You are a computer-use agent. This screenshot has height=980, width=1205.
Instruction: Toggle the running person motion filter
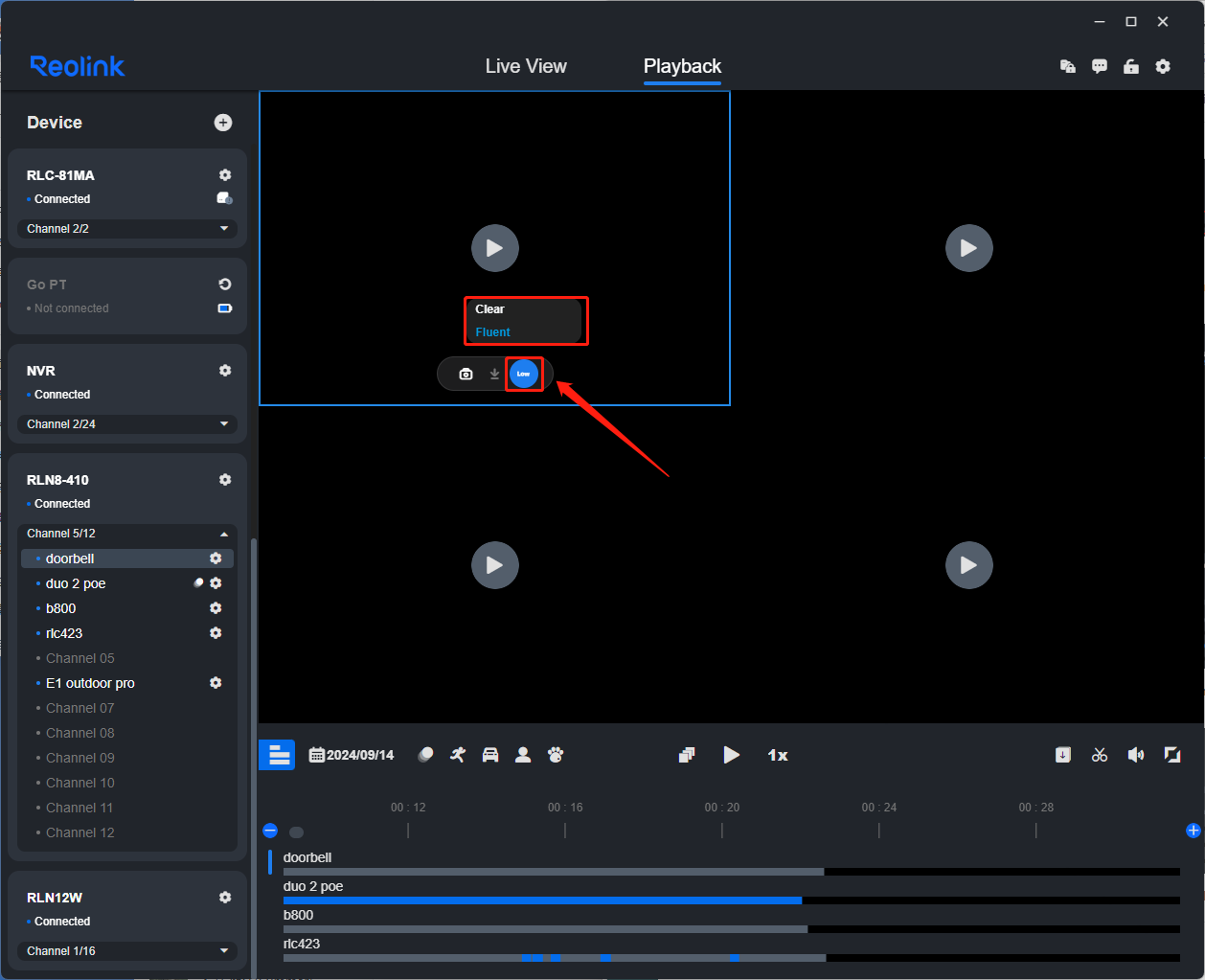(x=458, y=755)
